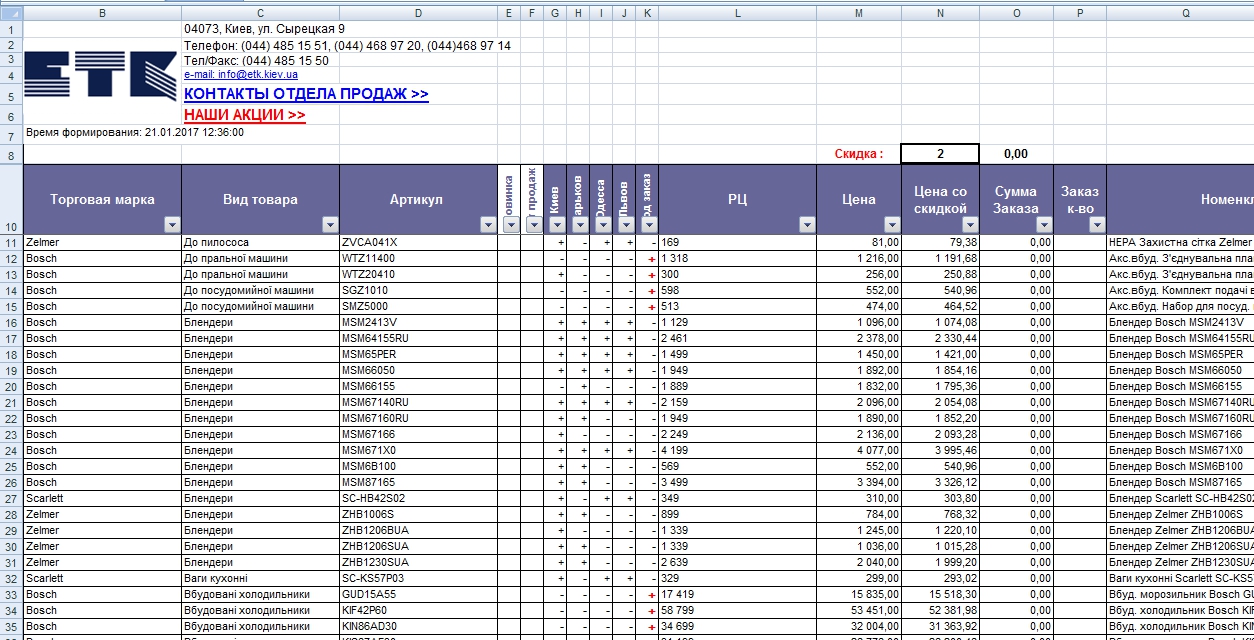
Task: Select article cell GUD15A55
Action: (x=418, y=594)
